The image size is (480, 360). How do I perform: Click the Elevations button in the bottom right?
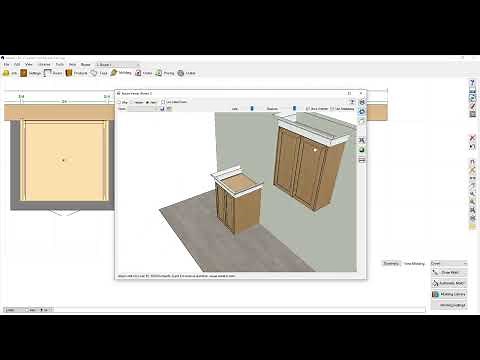click(391, 263)
